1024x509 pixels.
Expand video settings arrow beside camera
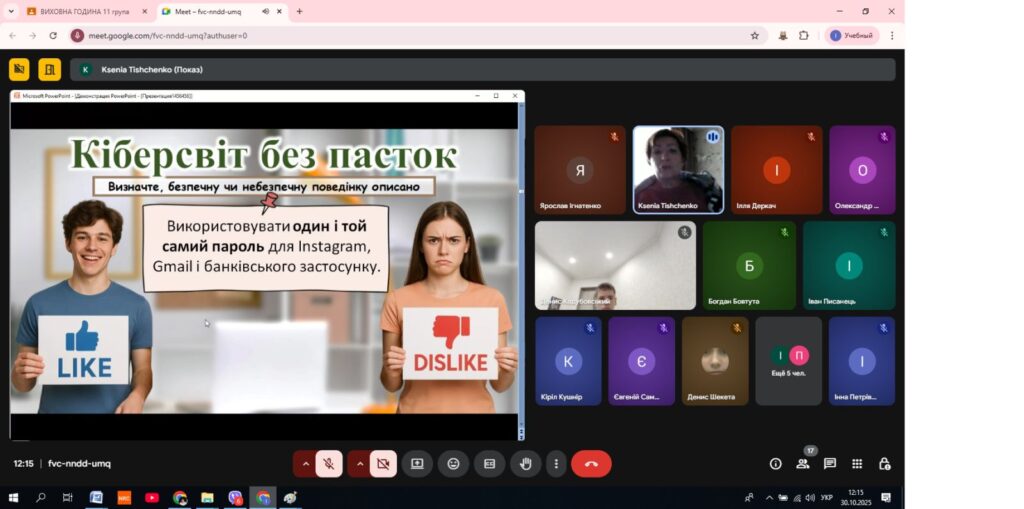coord(358,464)
